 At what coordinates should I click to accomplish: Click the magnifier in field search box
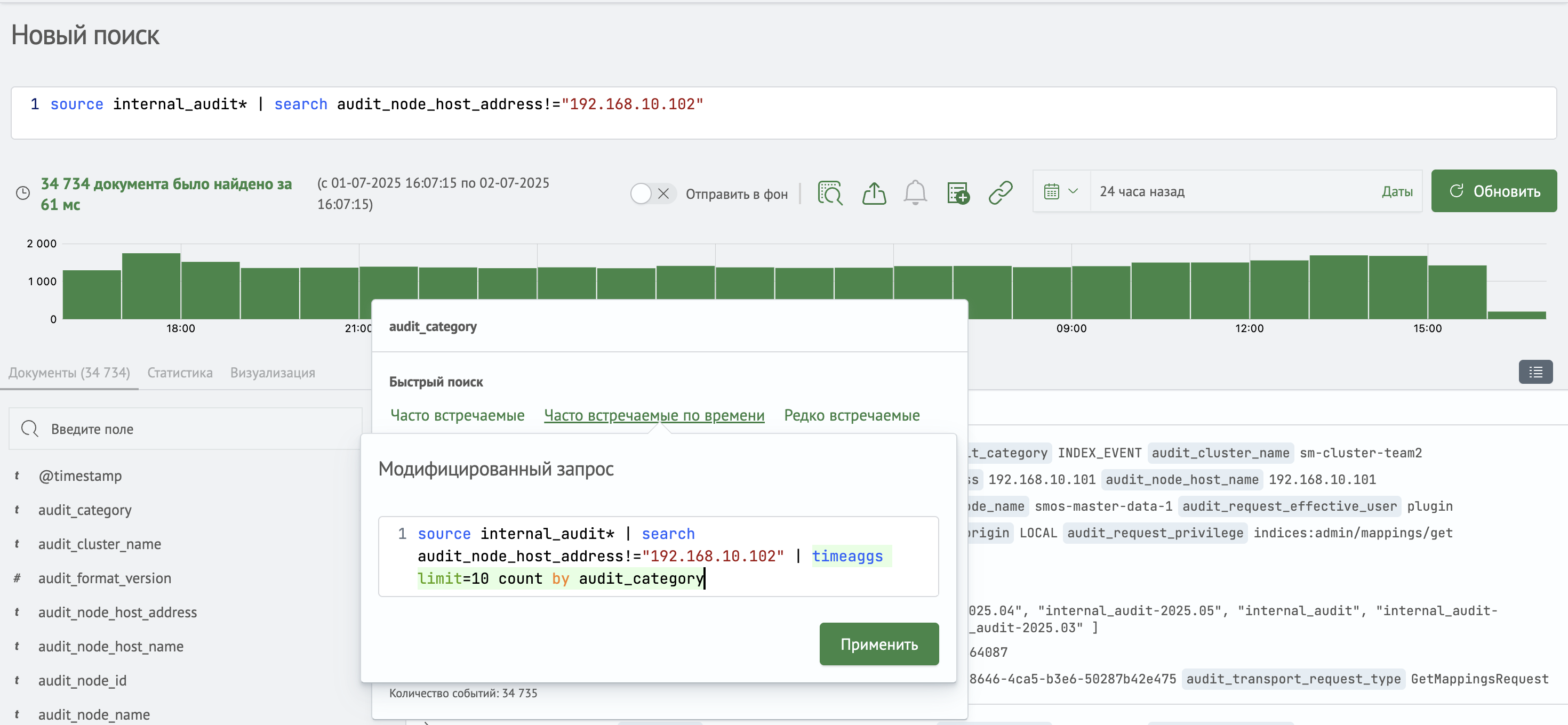29,429
